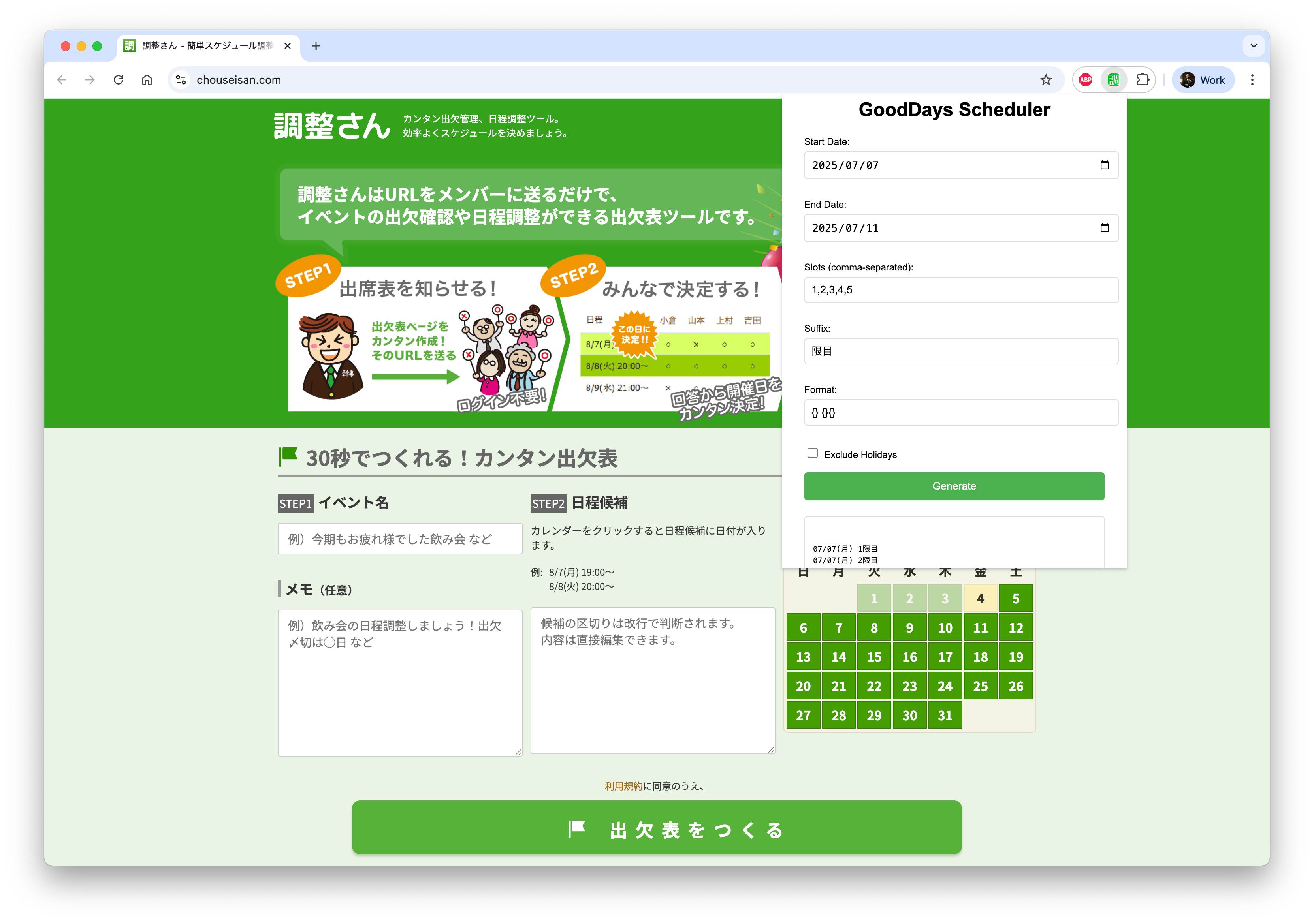Screen dimensions: 1314x924
Task: Open the Start Date calendar picker
Action: (x=1104, y=165)
